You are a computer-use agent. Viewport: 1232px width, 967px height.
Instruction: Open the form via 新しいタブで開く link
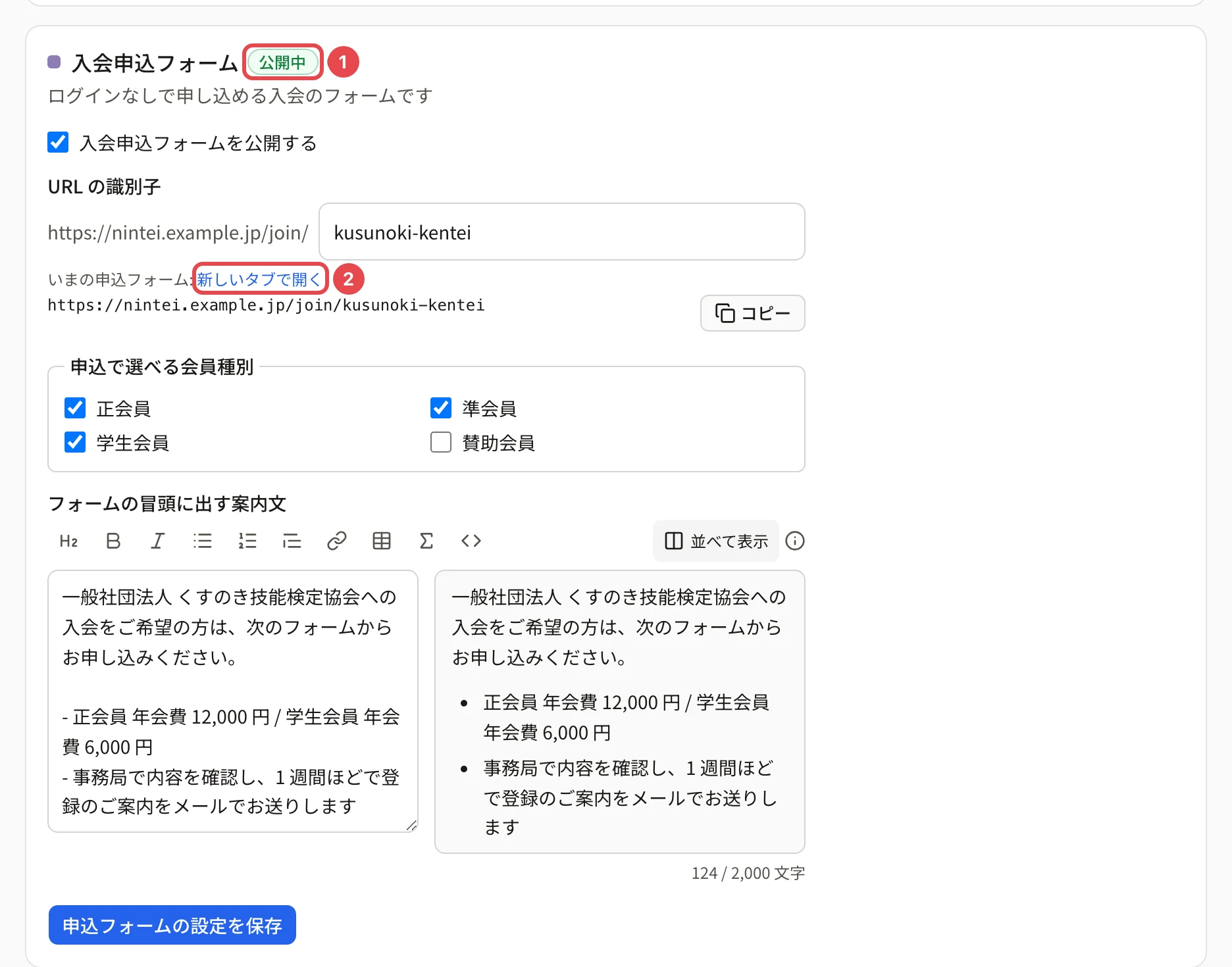pyautogui.click(x=259, y=280)
